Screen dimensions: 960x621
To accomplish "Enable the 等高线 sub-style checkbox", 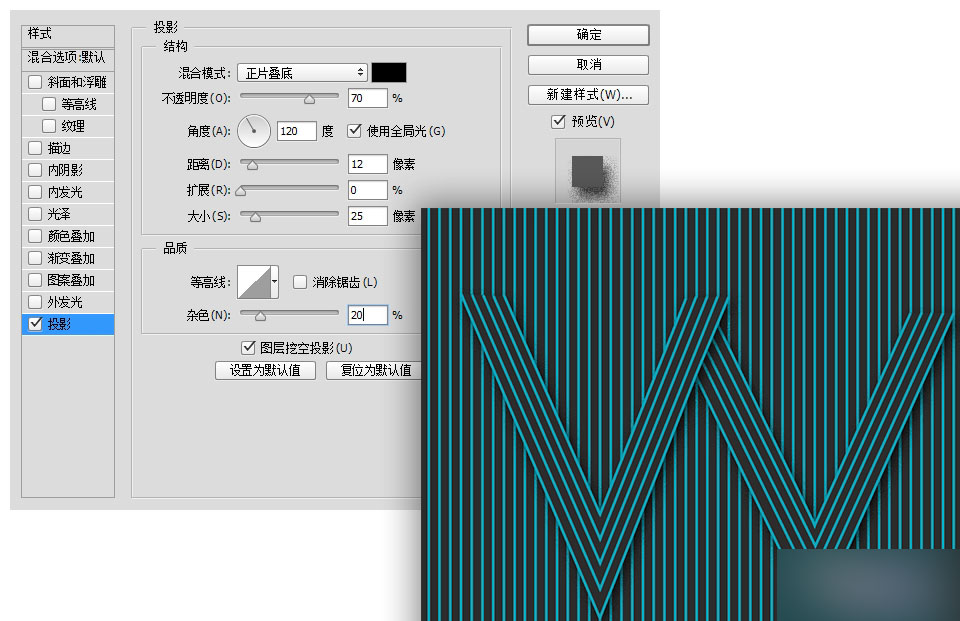I will pyautogui.click(x=49, y=104).
